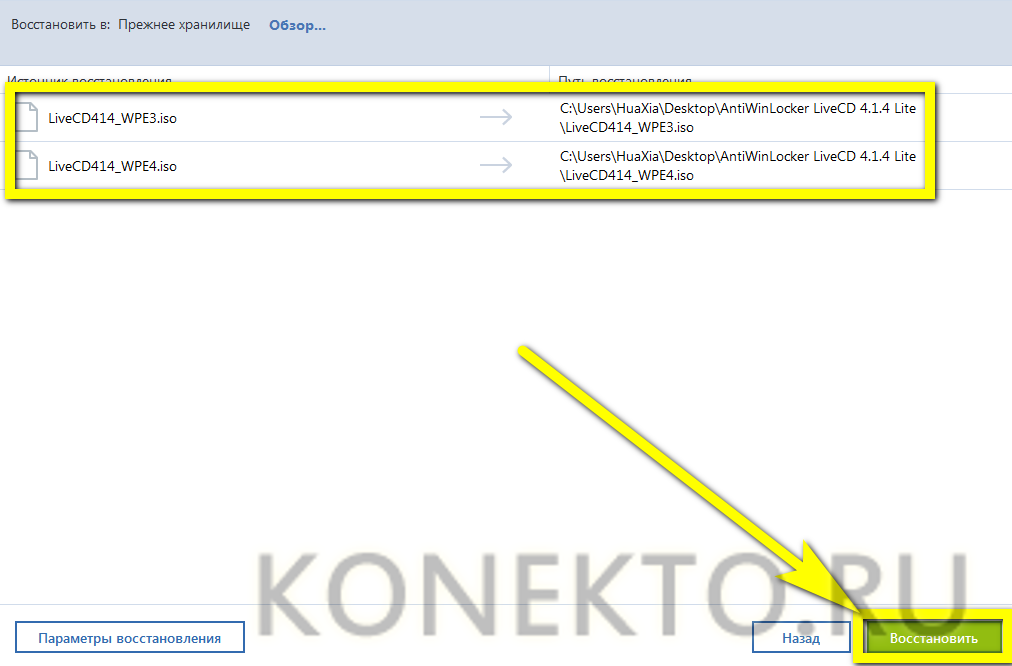Click the Обзор... link
This screenshot has width=1012, height=666.
pyautogui.click(x=297, y=25)
